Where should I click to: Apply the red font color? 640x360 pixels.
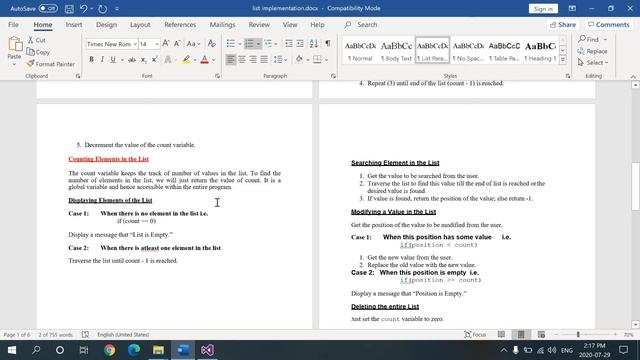[x=204, y=60]
